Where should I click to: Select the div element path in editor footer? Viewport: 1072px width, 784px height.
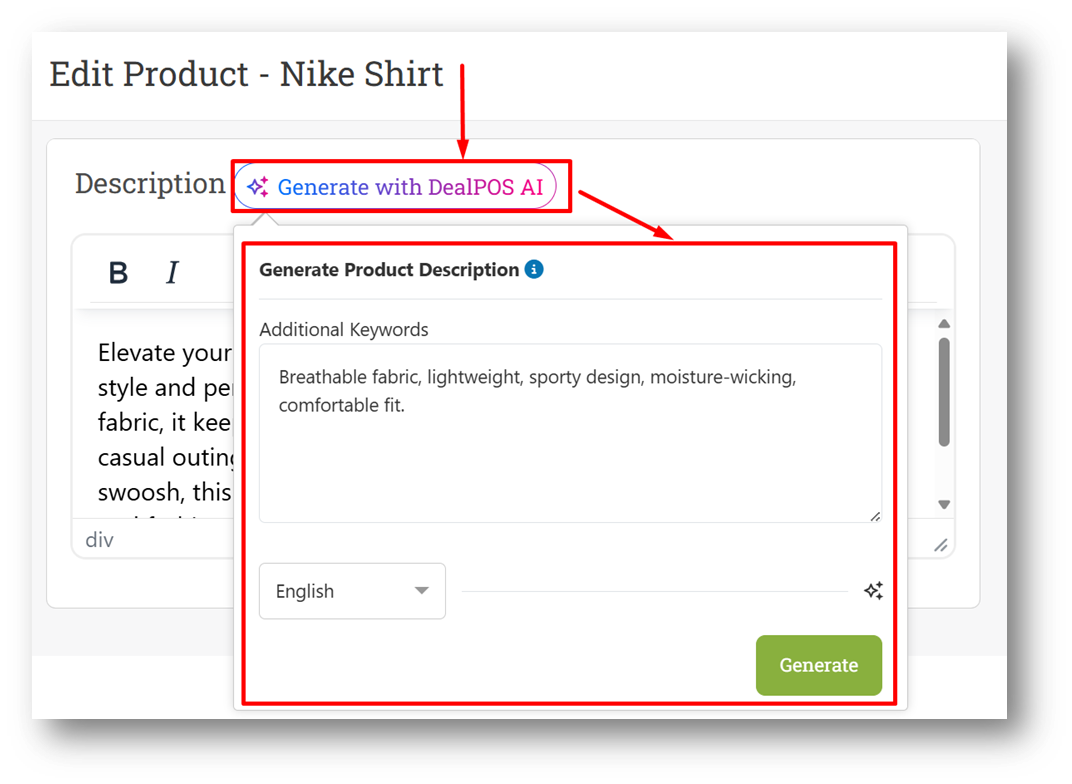click(99, 540)
